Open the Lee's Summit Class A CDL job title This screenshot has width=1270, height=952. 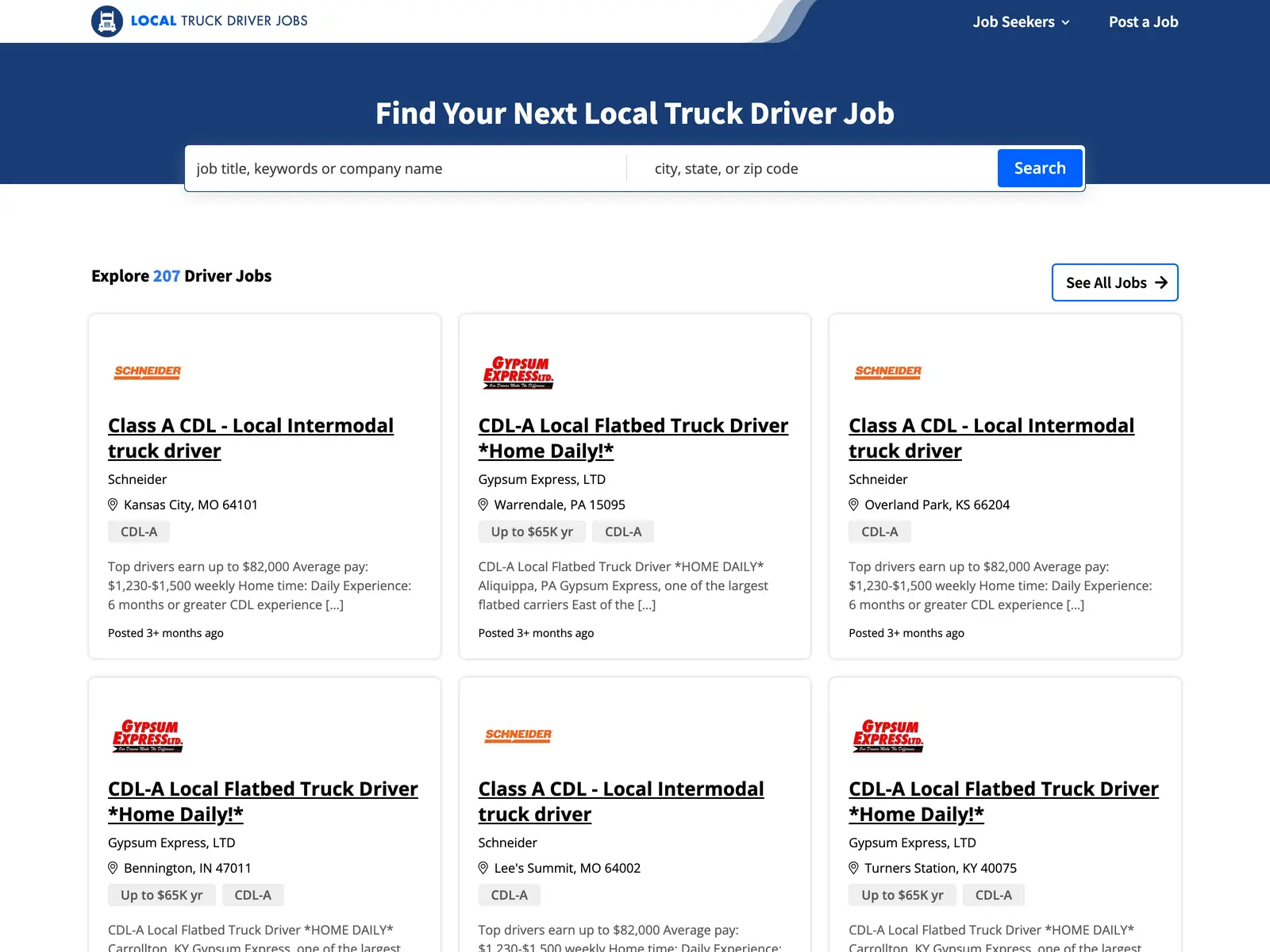(x=622, y=801)
